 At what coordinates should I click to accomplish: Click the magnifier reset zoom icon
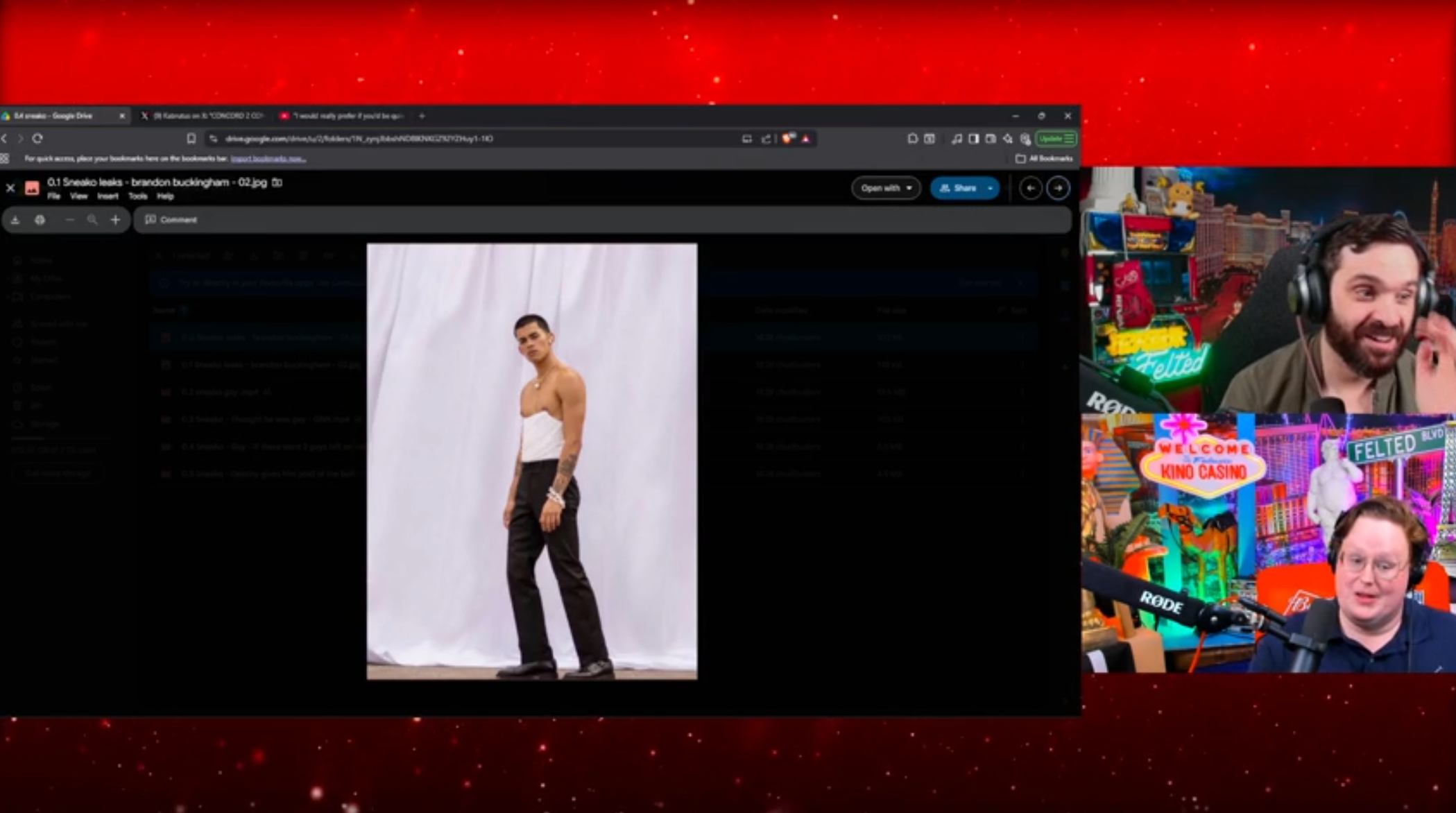pyautogui.click(x=92, y=220)
